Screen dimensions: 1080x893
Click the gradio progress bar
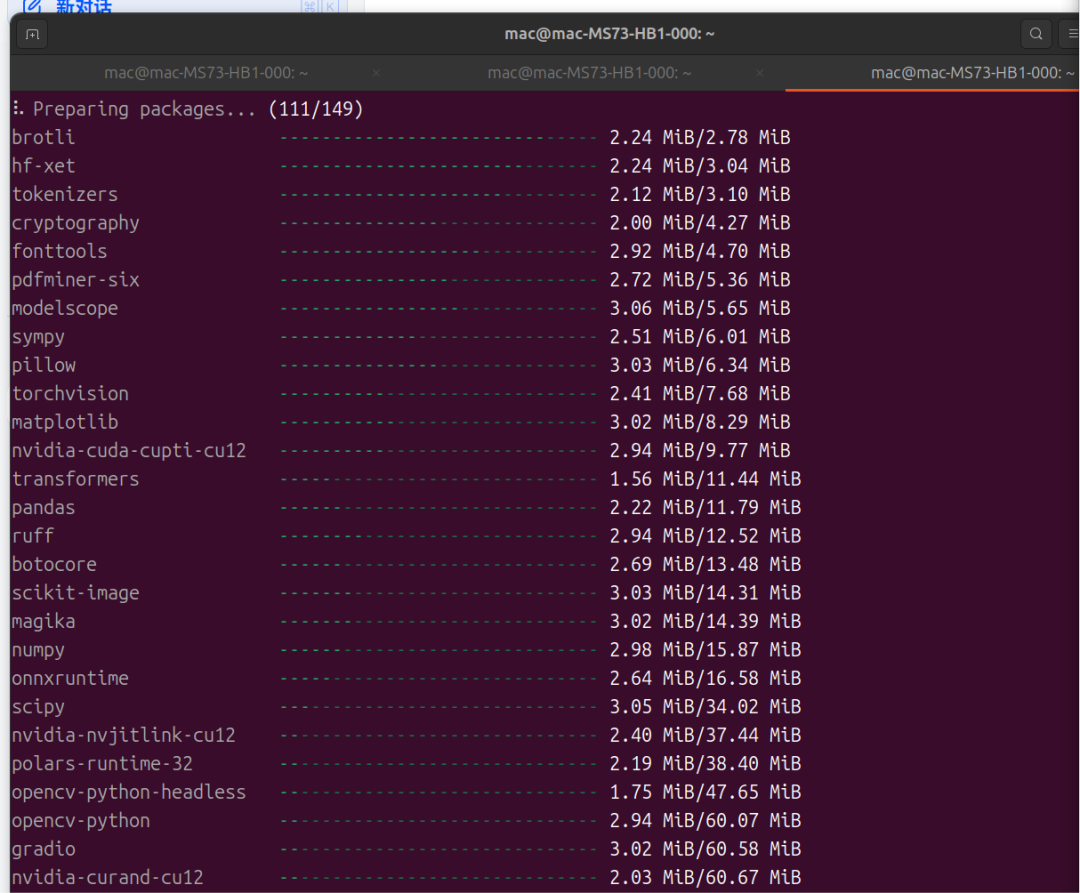coord(438,849)
